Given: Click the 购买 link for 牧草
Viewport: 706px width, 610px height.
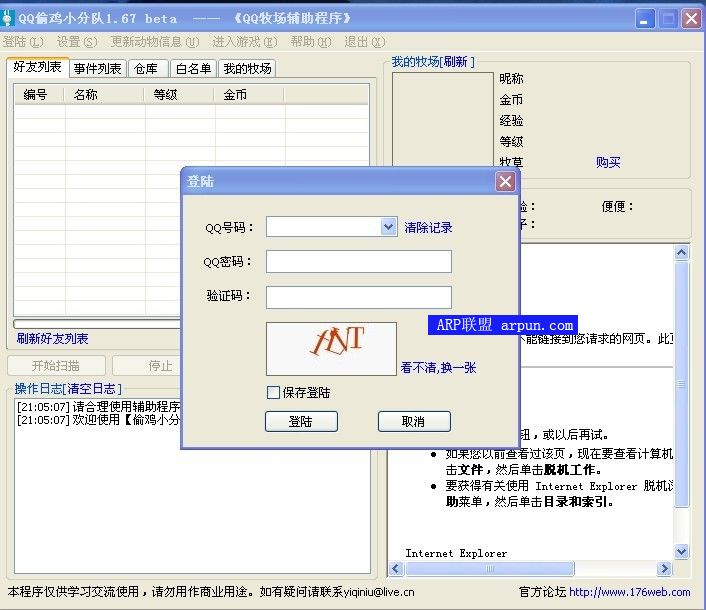Looking at the screenshot, I should click(x=608, y=162).
